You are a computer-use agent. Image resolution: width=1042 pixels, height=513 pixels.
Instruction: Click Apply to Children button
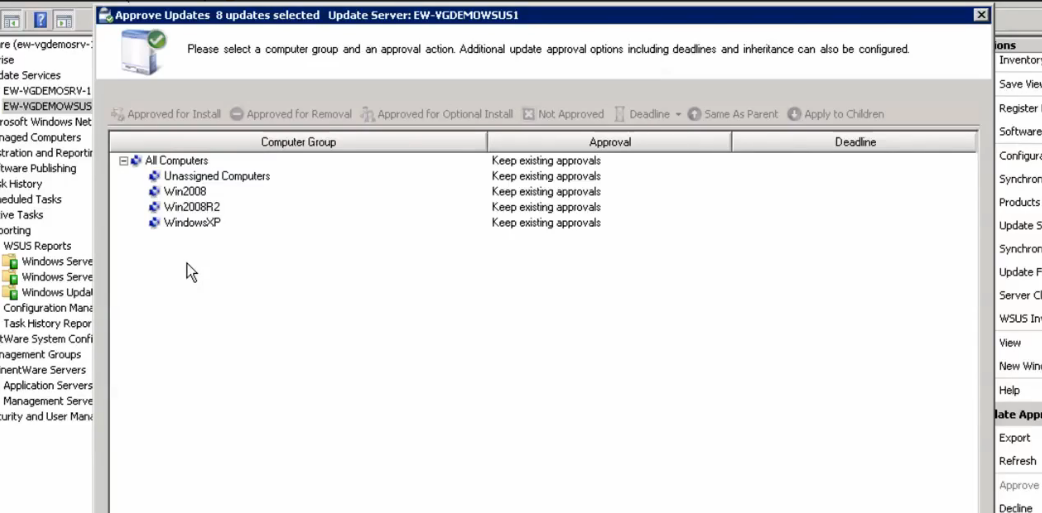[x=836, y=114]
